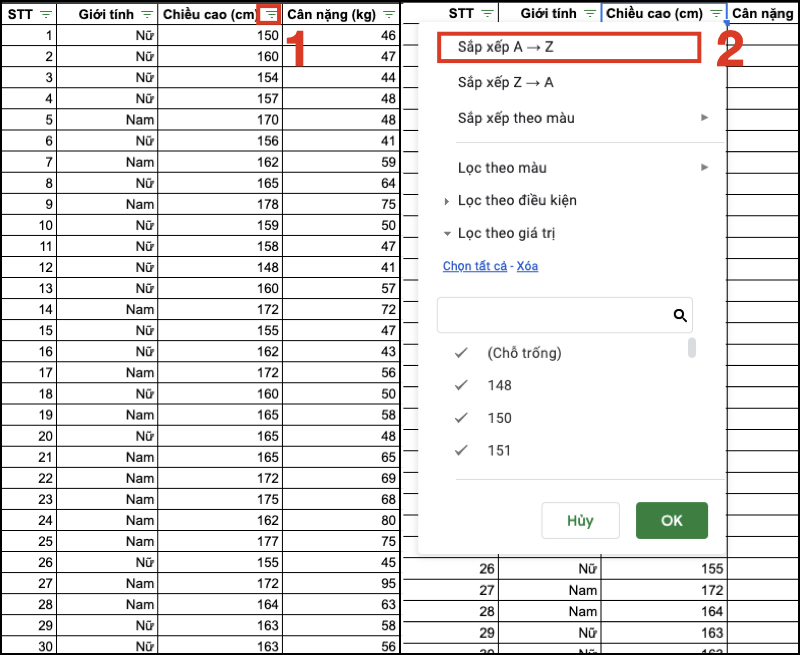Uncheck the 151 filter value
The image size is (800, 655).
tap(461, 450)
